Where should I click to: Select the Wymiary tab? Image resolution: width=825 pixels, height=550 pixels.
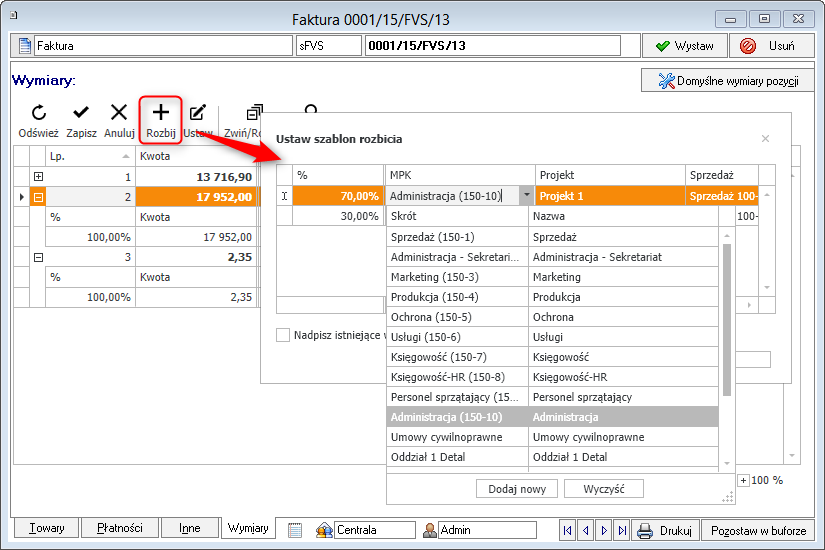pyautogui.click(x=248, y=527)
